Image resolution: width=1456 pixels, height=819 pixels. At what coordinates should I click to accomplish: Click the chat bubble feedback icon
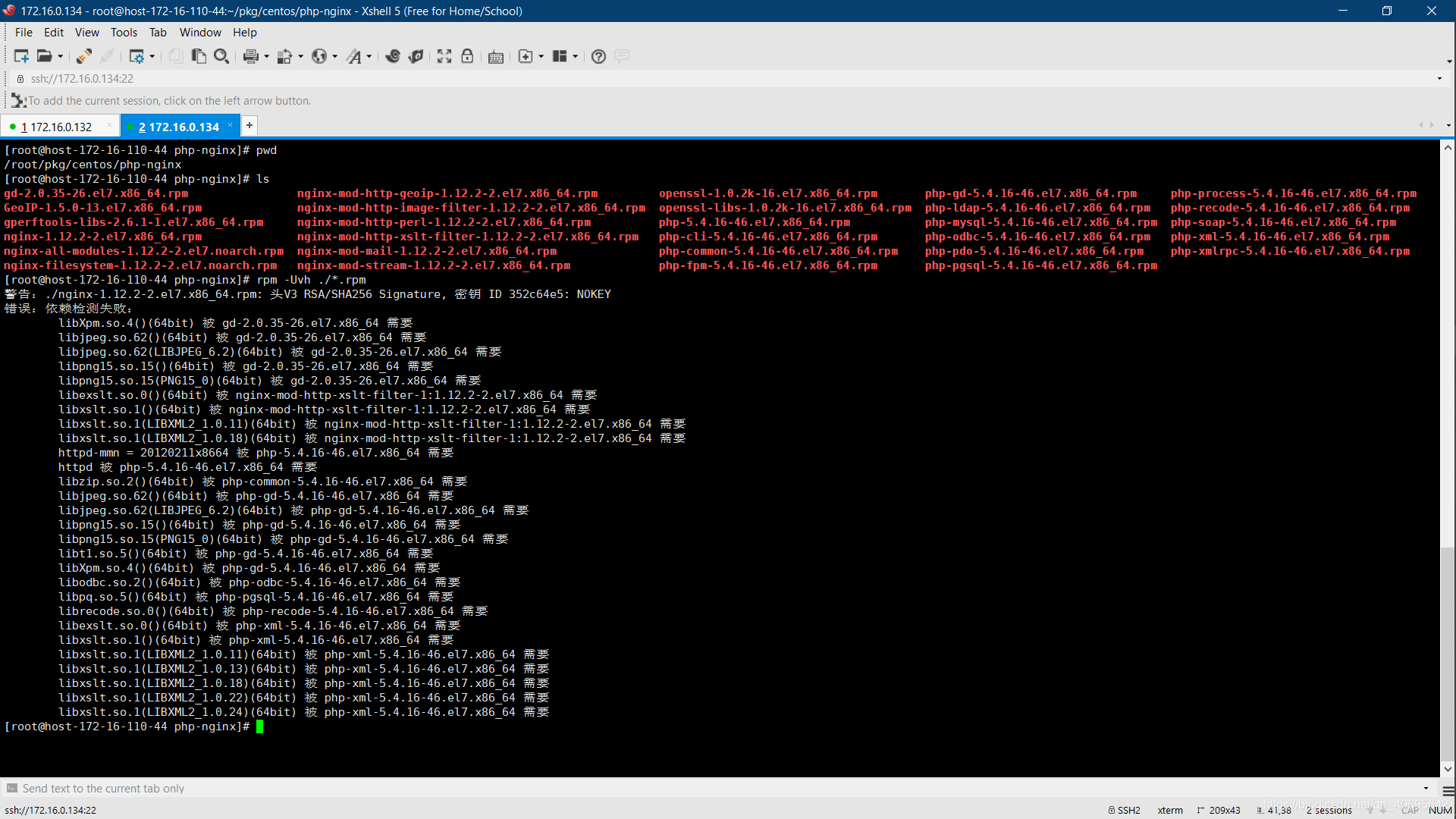[622, 56]
